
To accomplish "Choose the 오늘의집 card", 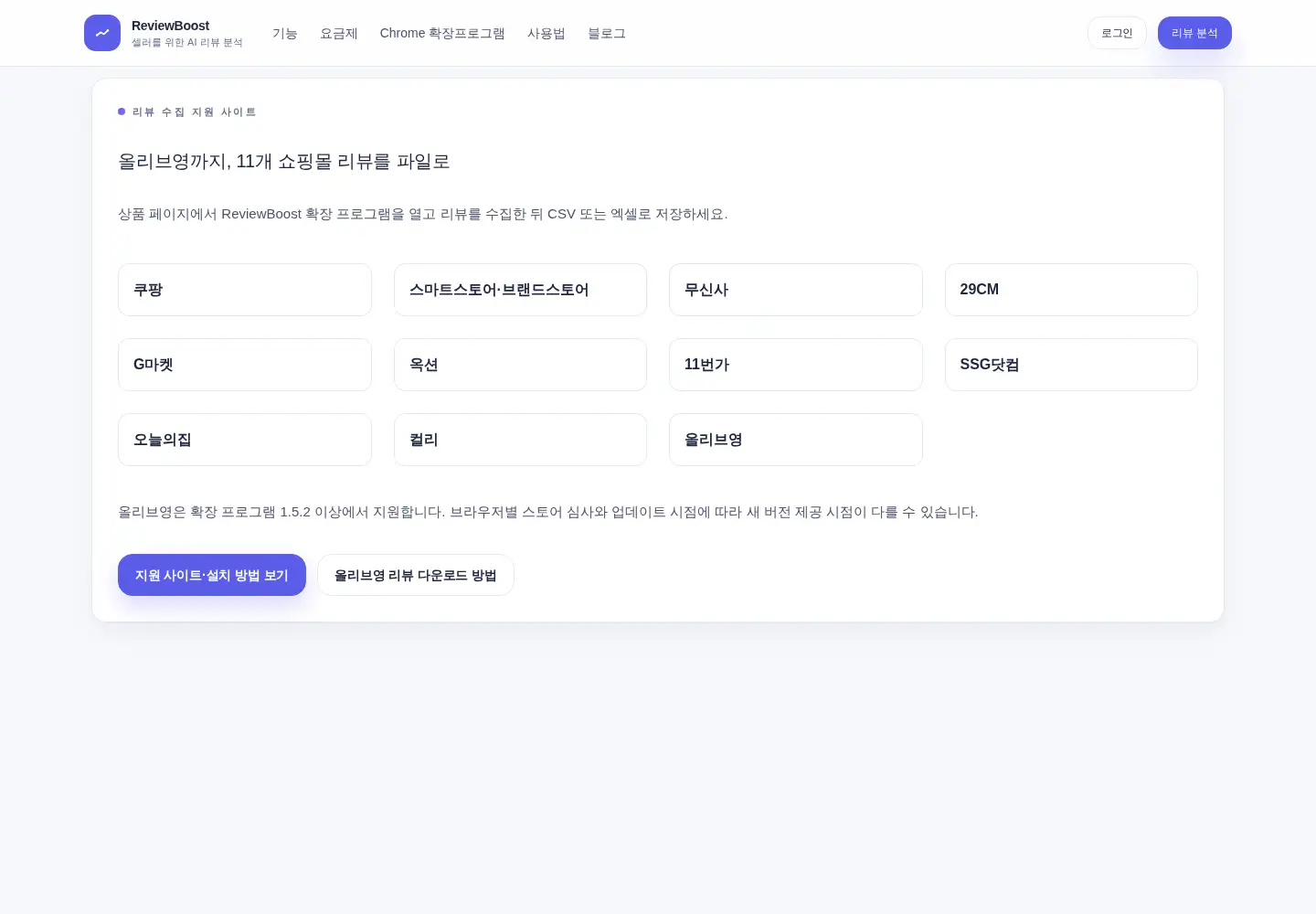I will (245, 440).
